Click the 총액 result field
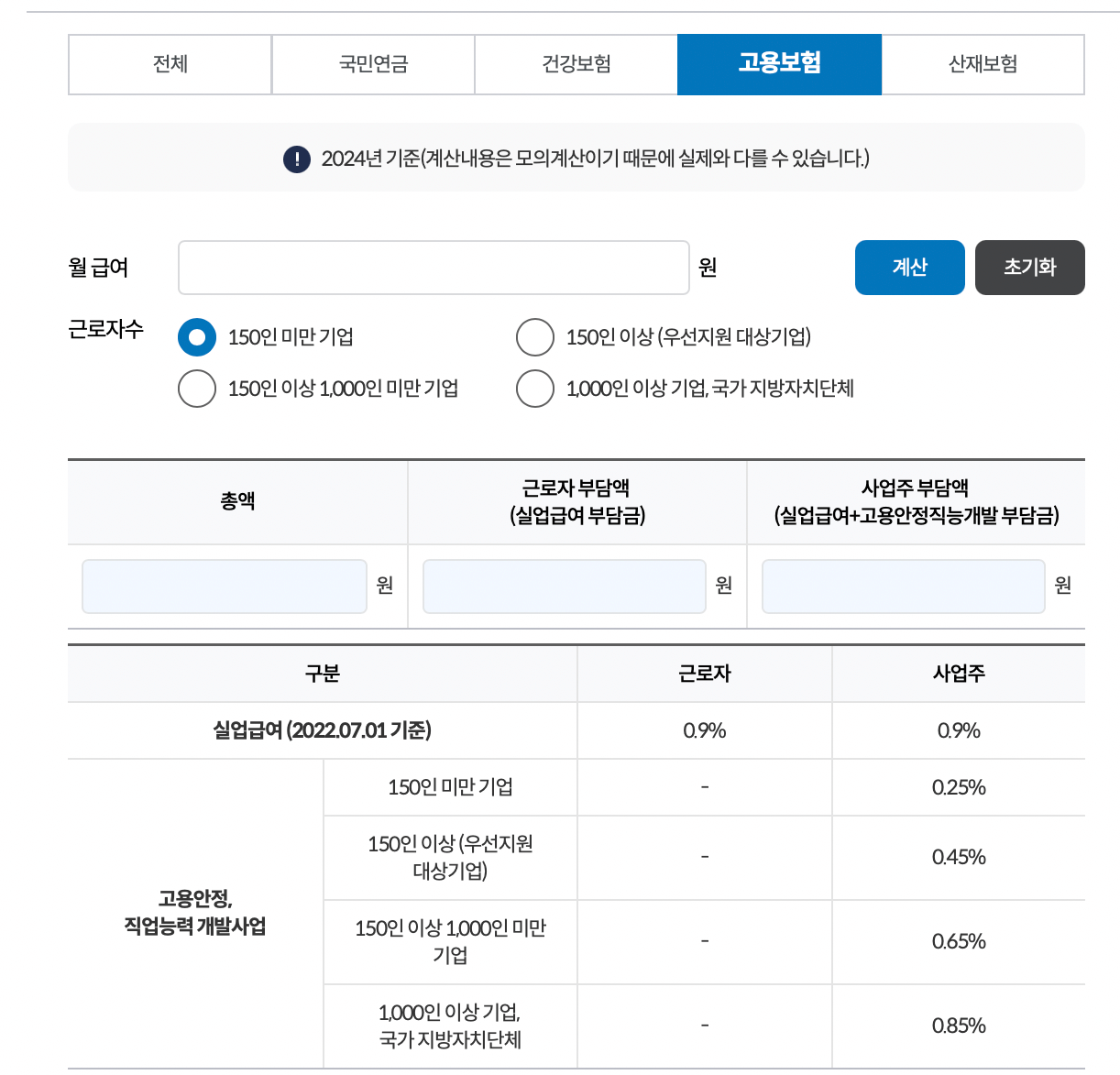 [224, 586]
